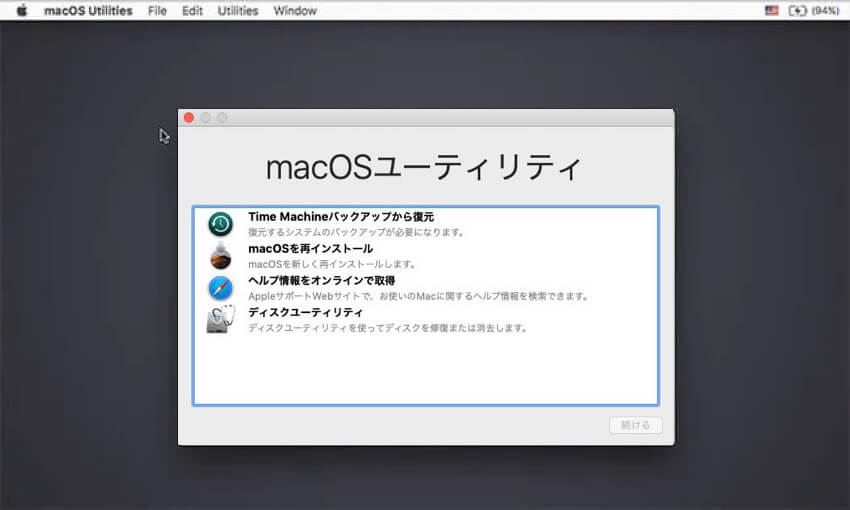Open the Window menu
The image size is (850, 510).
click(x=295, y=11)
